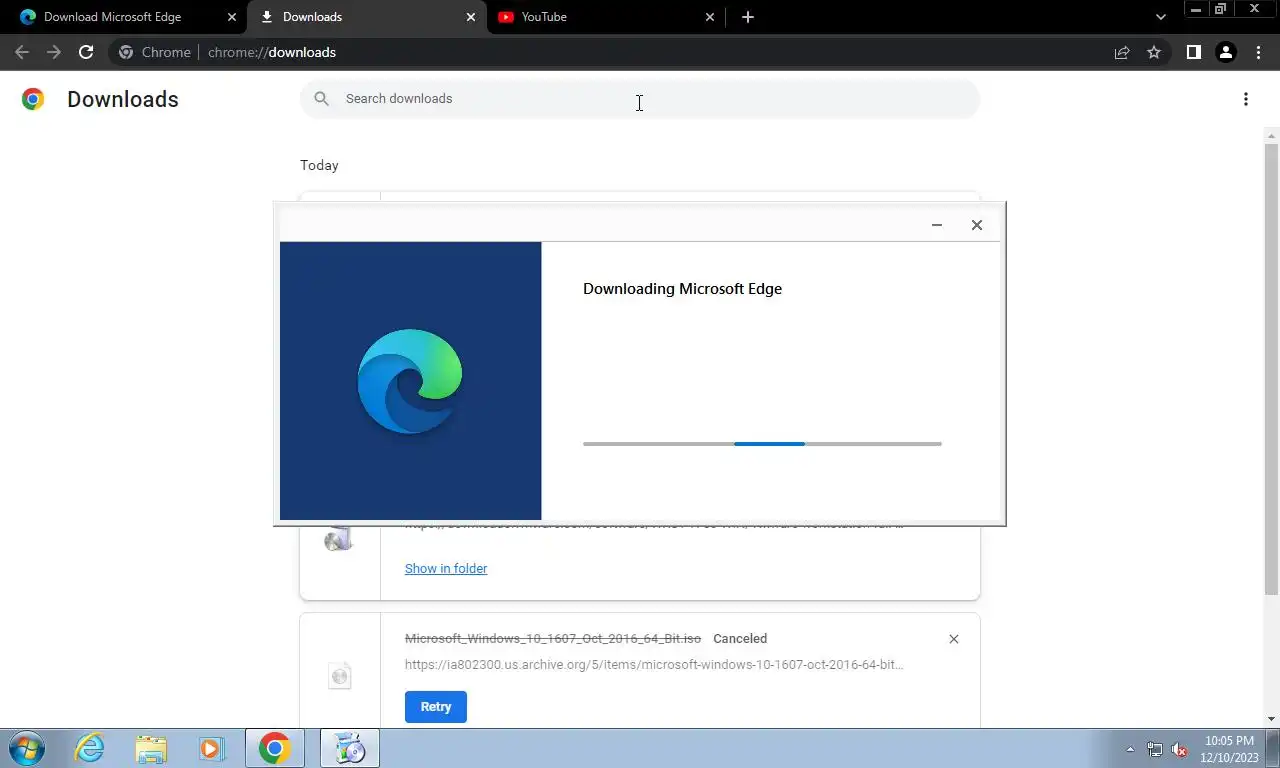Go back to previous page
This screenshot has height=768, width=1280.
point(22,52)
